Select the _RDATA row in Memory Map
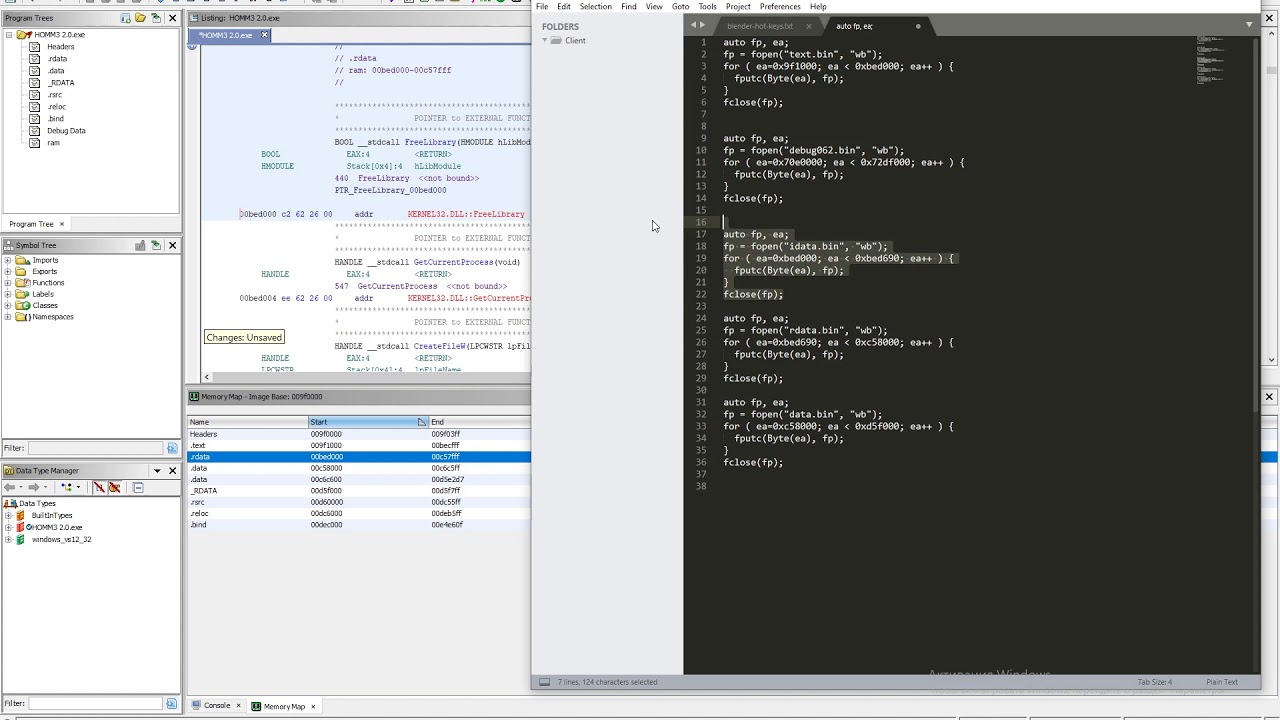1280x720 pixels. (360, 490)
